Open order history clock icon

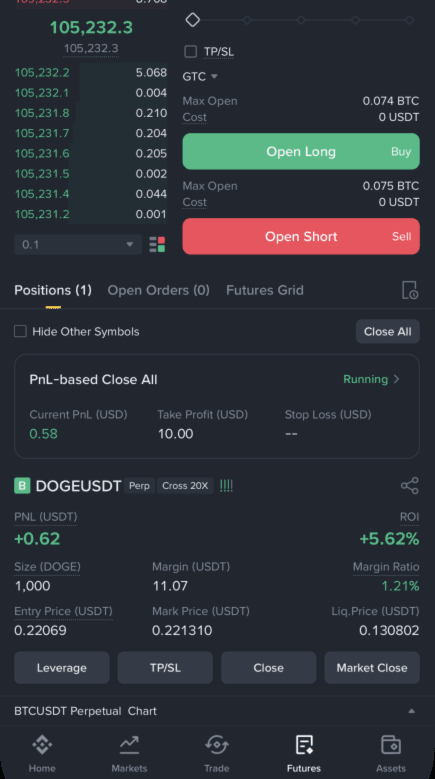coord(410,290)
